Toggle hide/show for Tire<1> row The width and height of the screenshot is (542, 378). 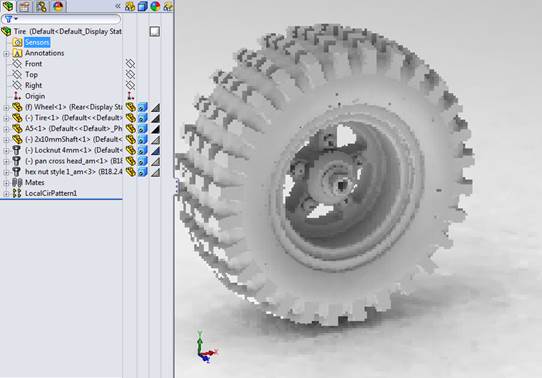[x=130, y=118]
